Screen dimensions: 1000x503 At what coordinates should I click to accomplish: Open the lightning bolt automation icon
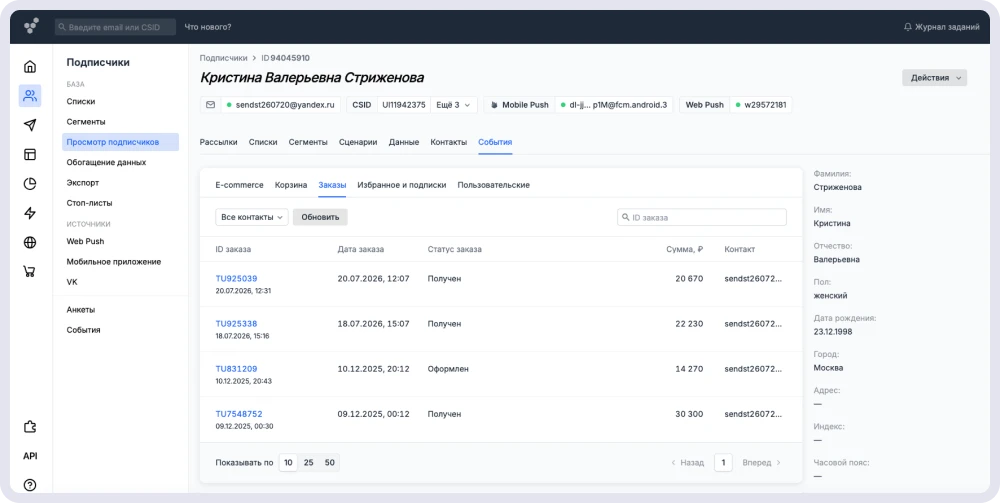[30, 213]
